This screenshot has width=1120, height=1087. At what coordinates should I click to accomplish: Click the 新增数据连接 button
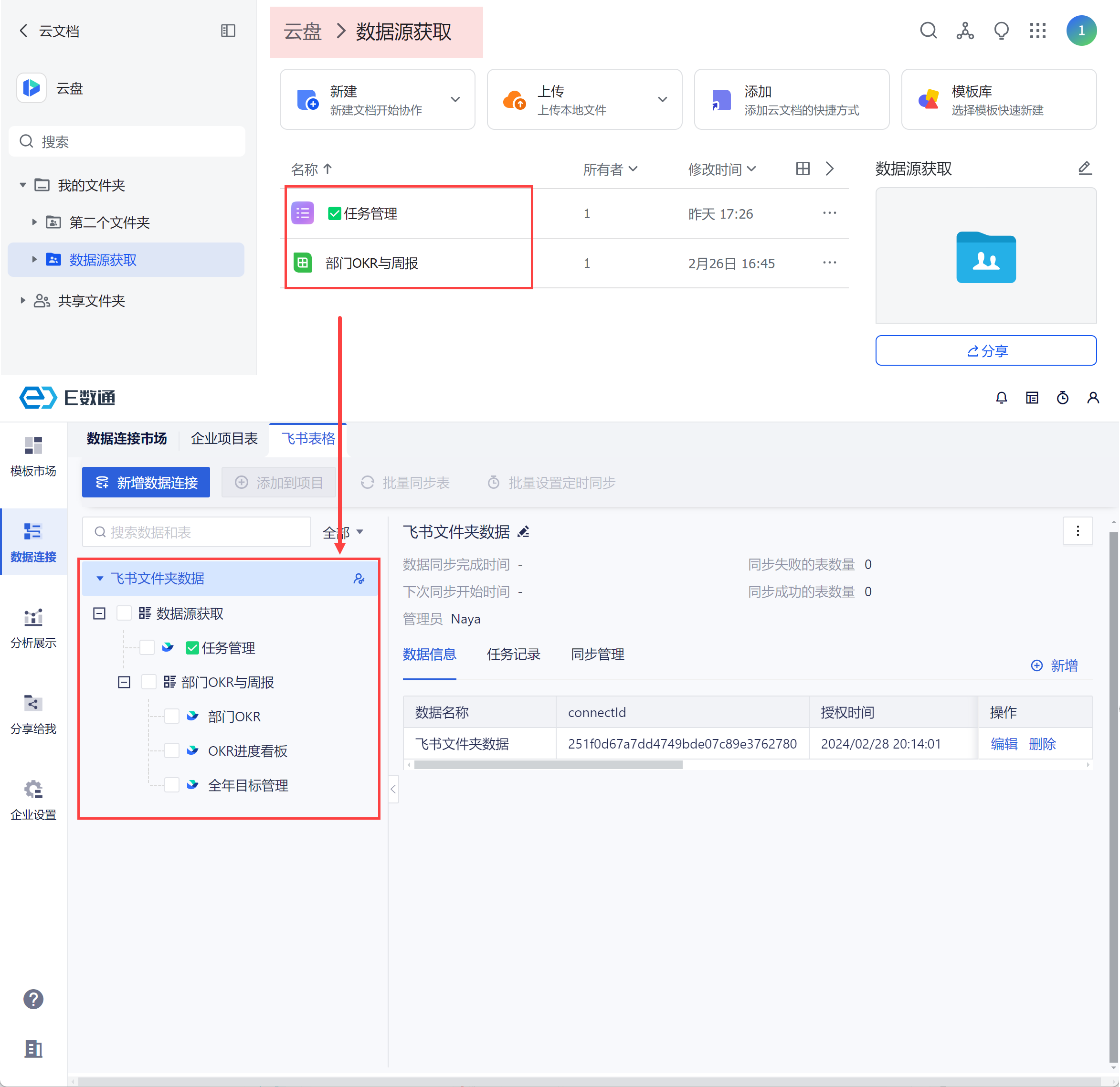146,482
